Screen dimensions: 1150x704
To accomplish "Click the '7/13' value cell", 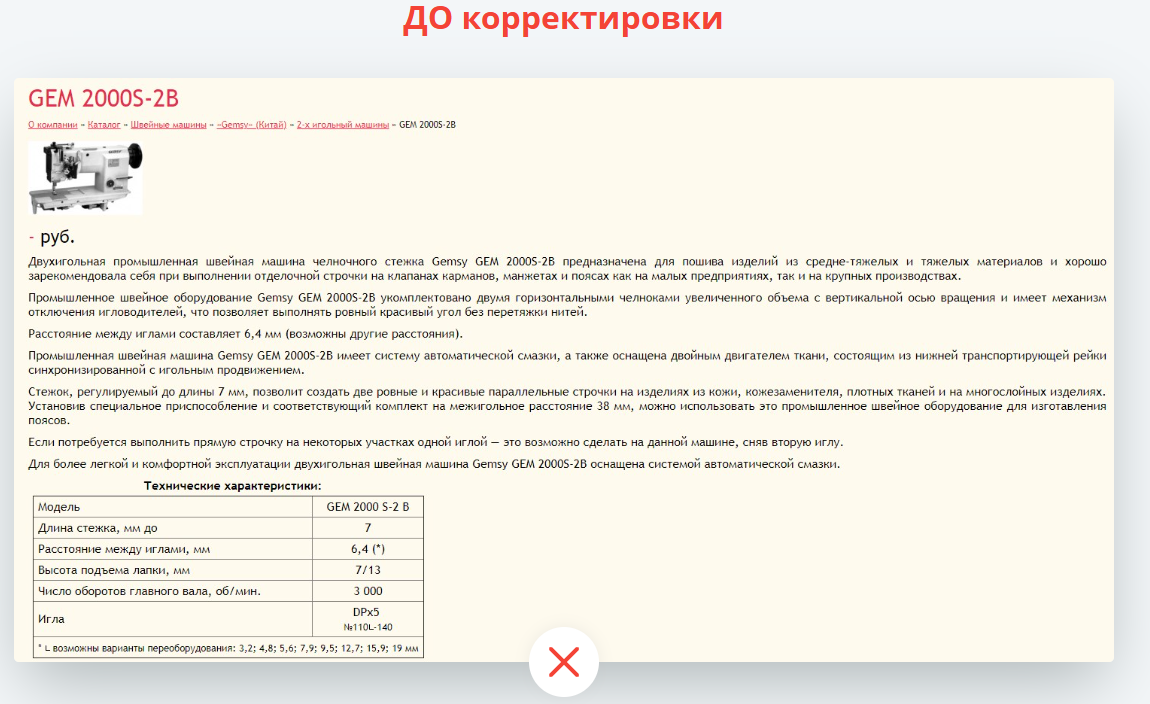I will [368, 570].
